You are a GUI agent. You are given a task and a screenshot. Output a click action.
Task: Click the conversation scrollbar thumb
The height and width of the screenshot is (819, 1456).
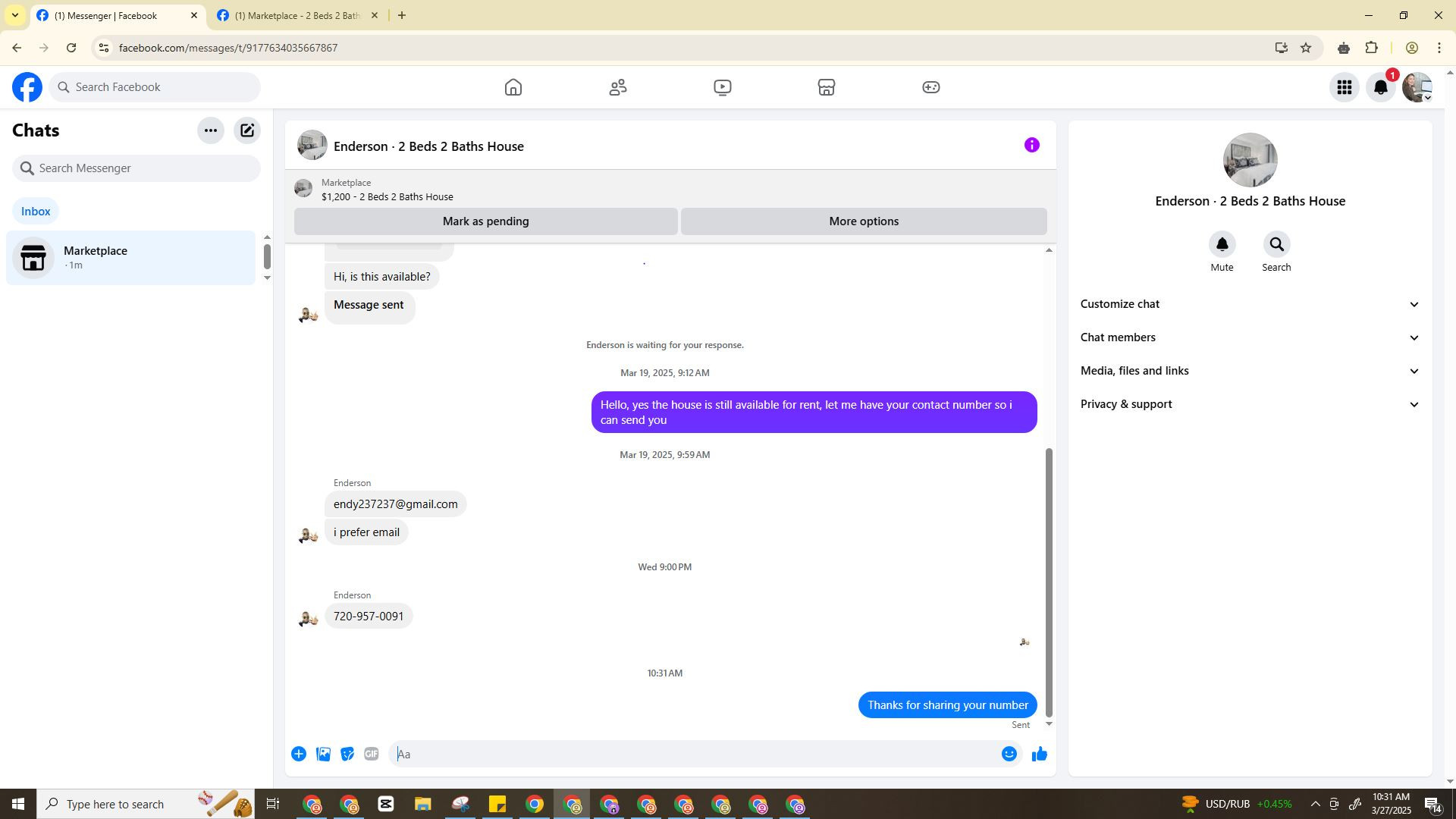(x=1050, y=582)
